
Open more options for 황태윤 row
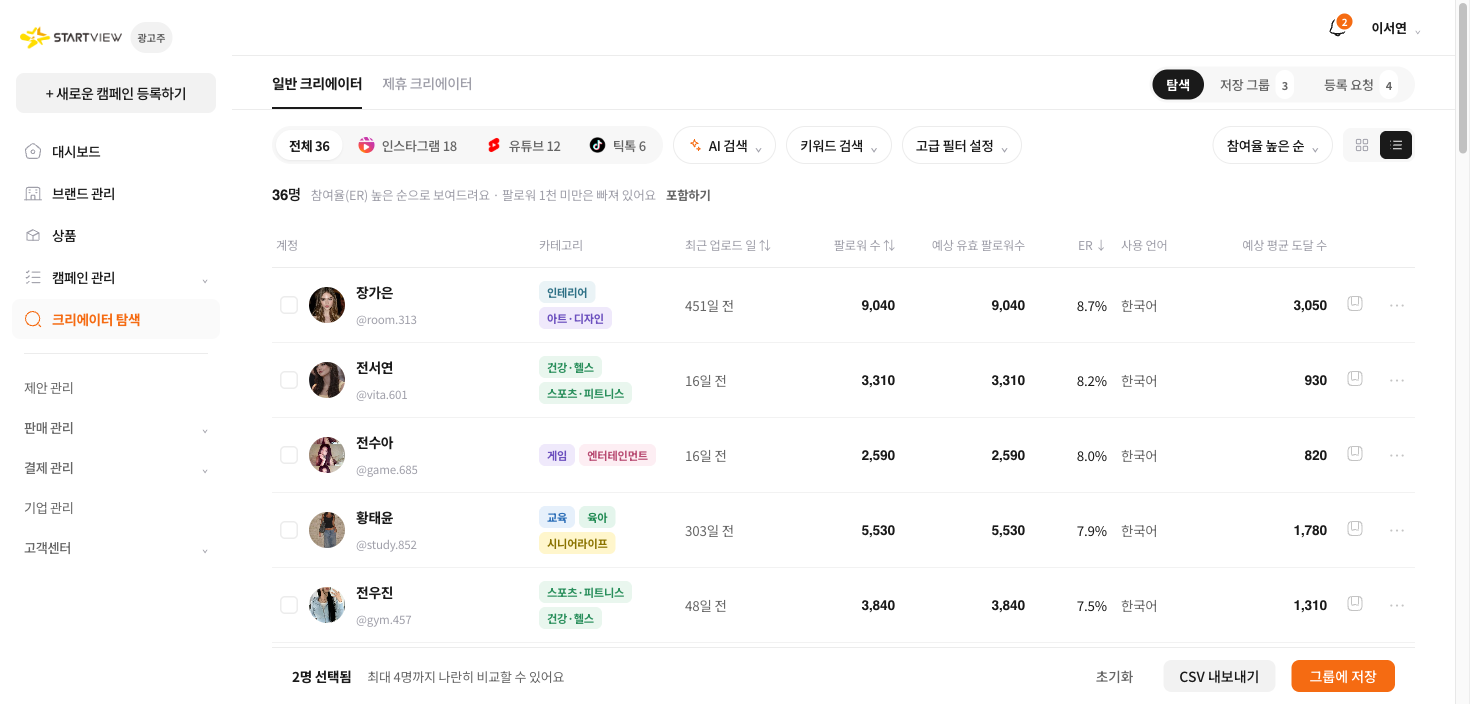tap(1397, 530)
